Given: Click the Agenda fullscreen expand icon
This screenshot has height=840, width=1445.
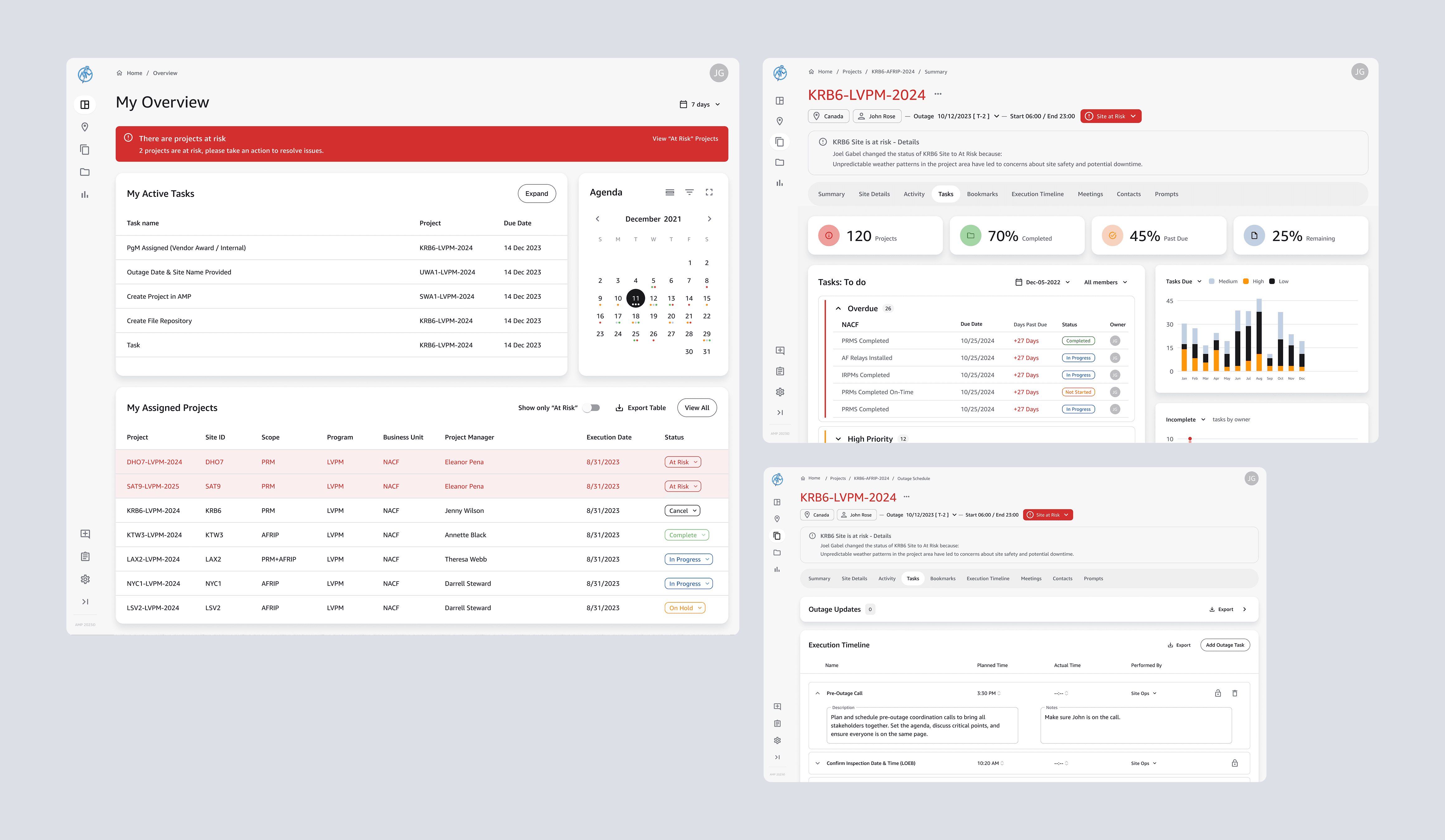Looking at the screenshot, I should (x=709, y=192).
